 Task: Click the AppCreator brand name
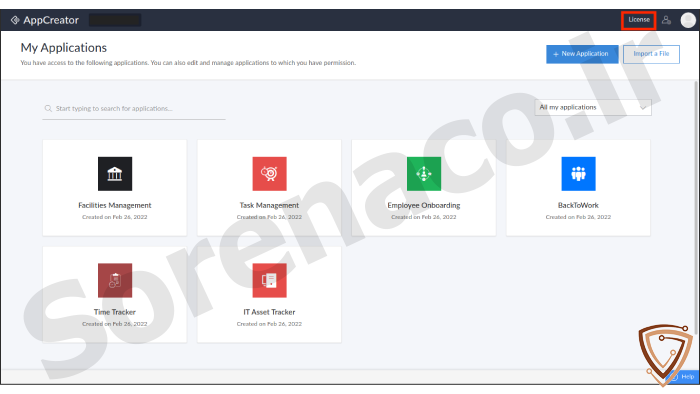(51, 20)
